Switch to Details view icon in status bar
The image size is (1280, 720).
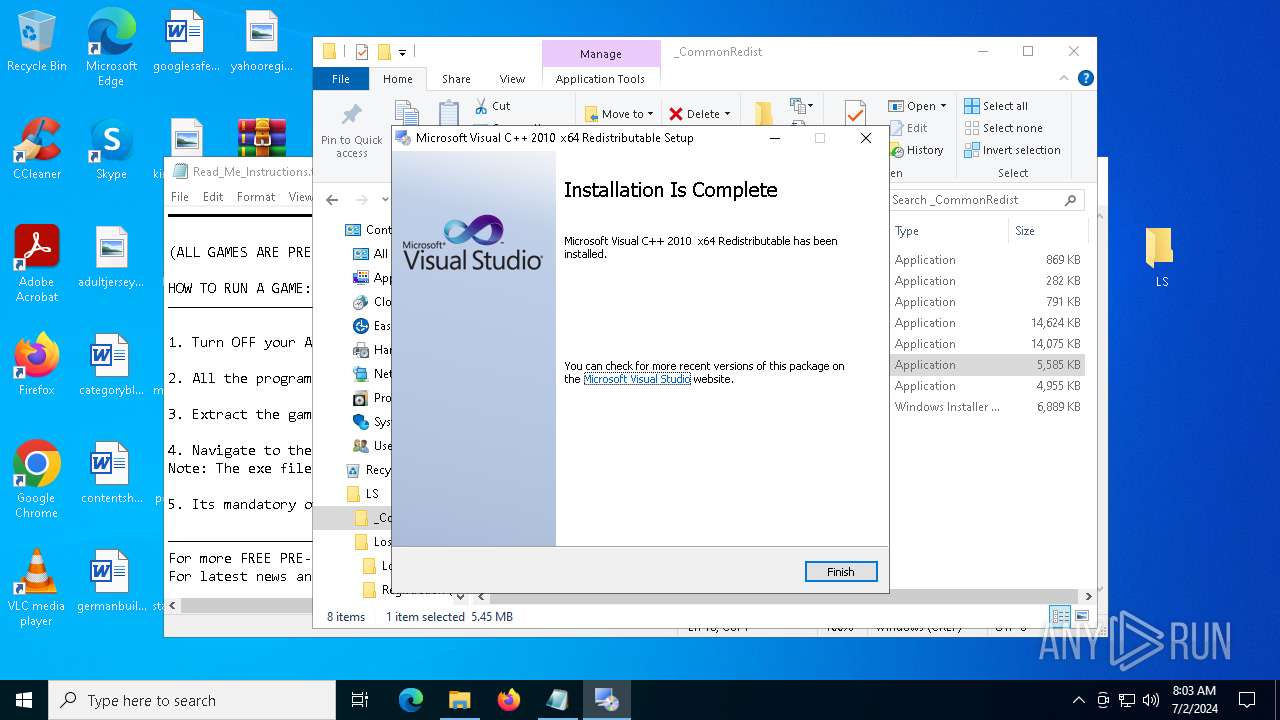(1060, 616)
